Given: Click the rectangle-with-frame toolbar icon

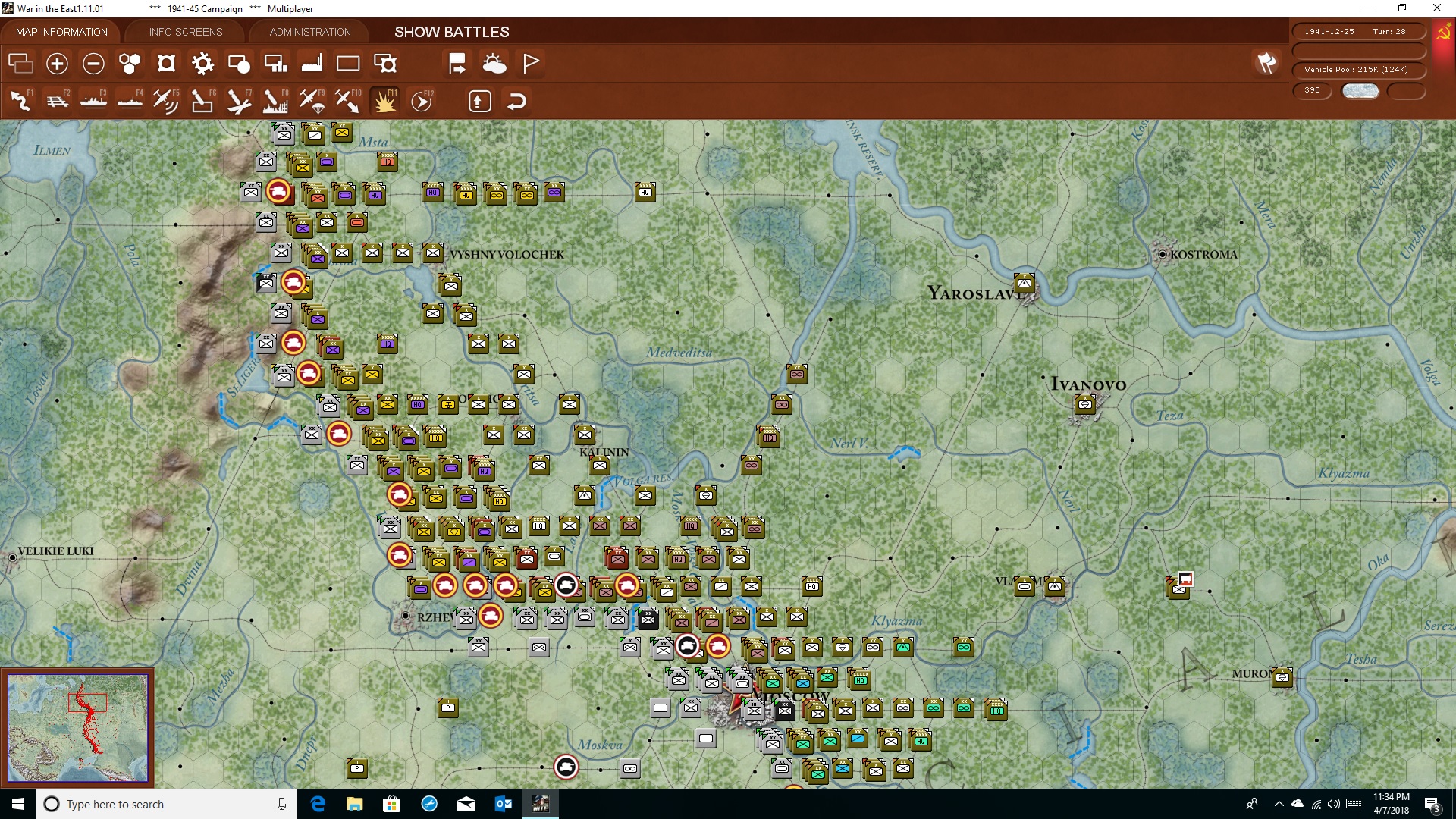Looking at the screenshot, I should [385, 64].
